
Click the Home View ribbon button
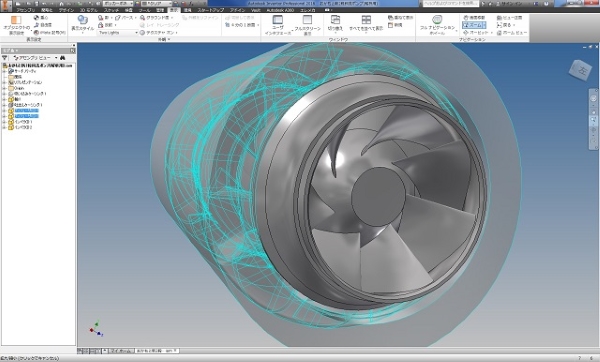tap(512, 33)
